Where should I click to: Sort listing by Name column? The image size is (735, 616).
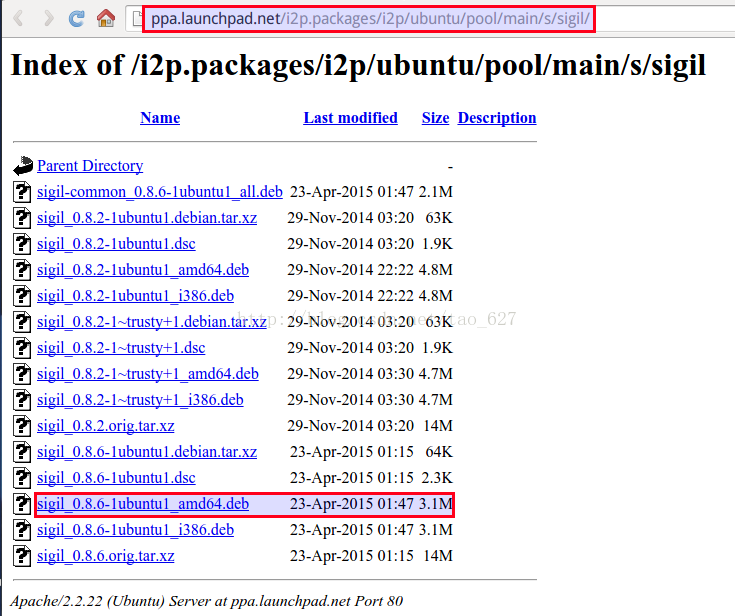click(x=160, y=118)
